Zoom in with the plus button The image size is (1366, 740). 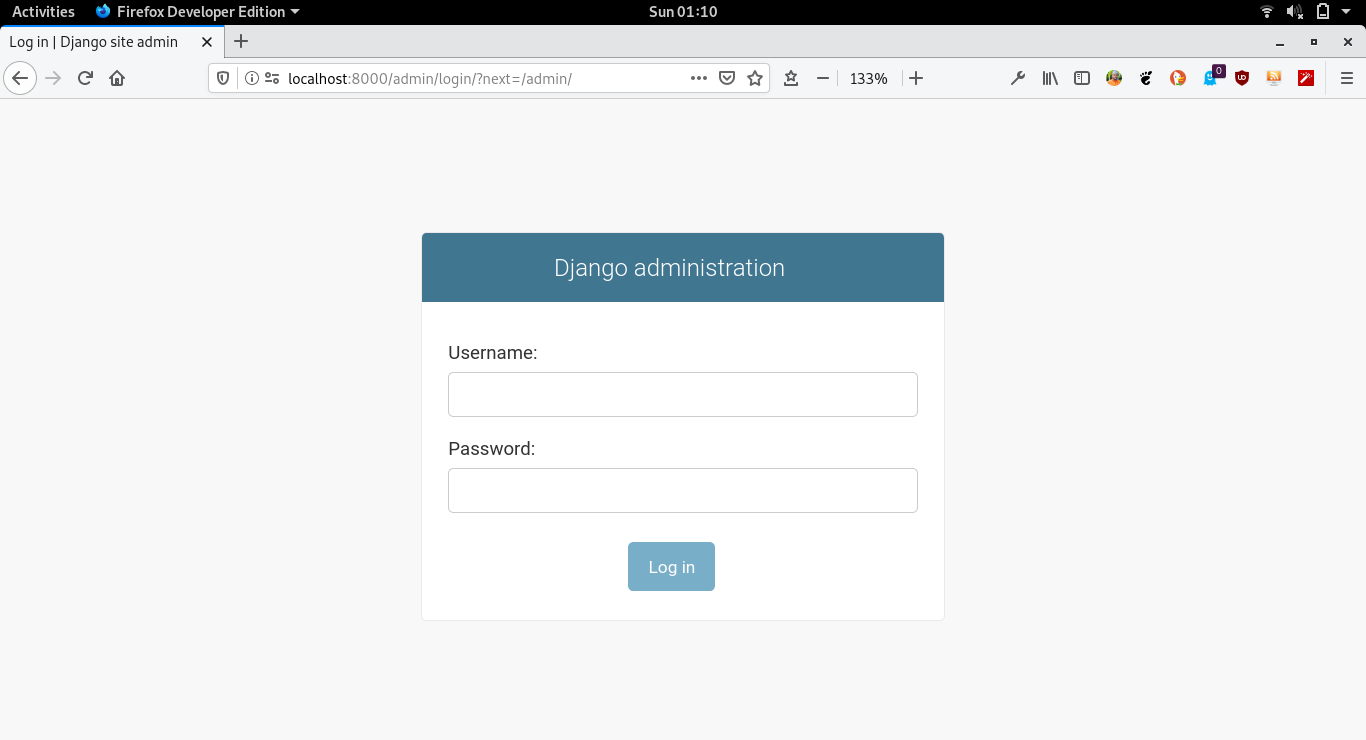point(916,78)
